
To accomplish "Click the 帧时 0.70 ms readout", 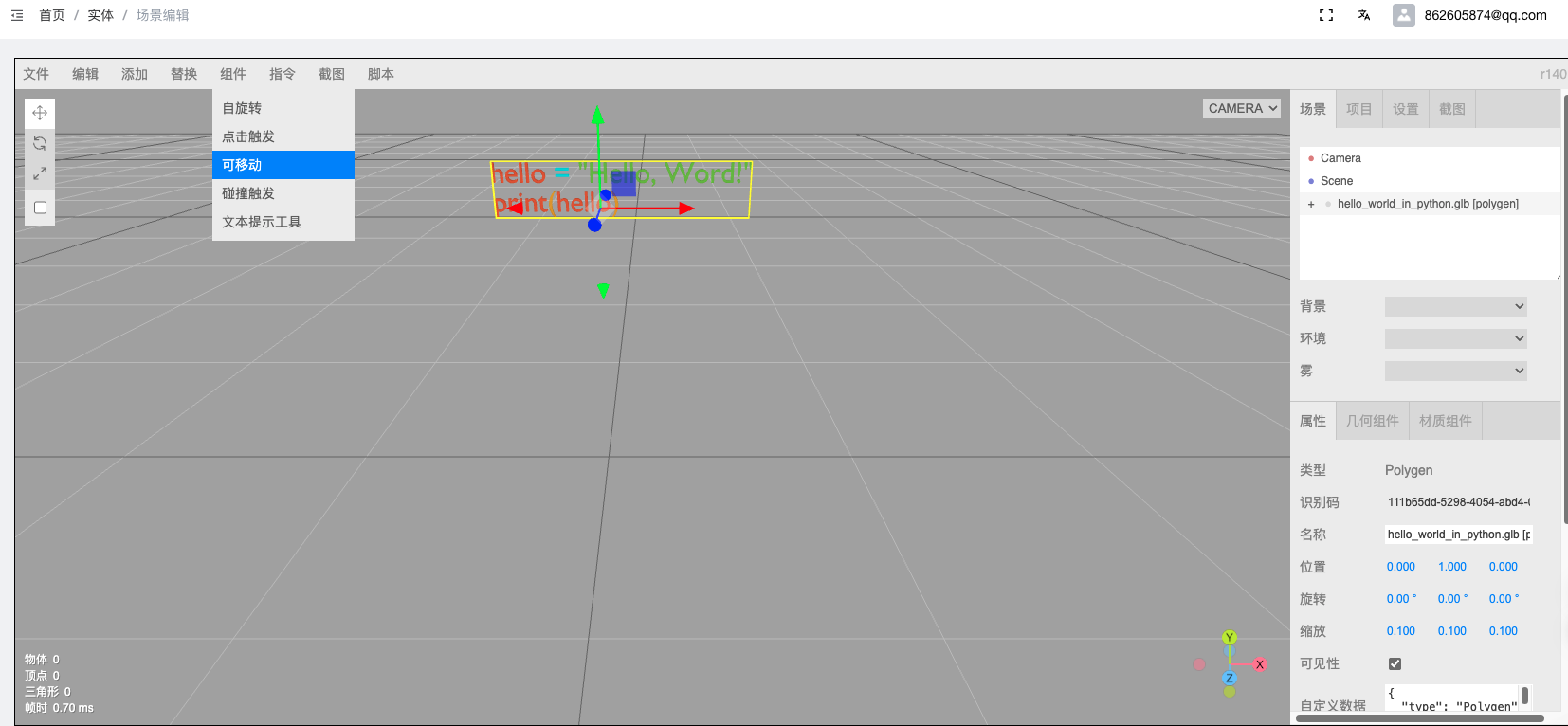I will point(59,708).
